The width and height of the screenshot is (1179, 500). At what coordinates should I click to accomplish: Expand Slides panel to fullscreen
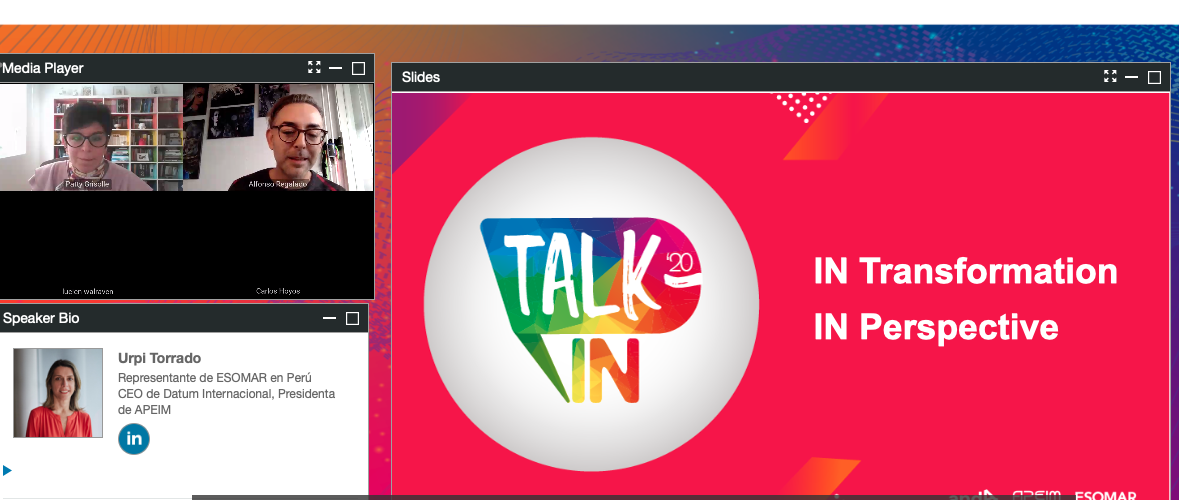pos(1110,77)
